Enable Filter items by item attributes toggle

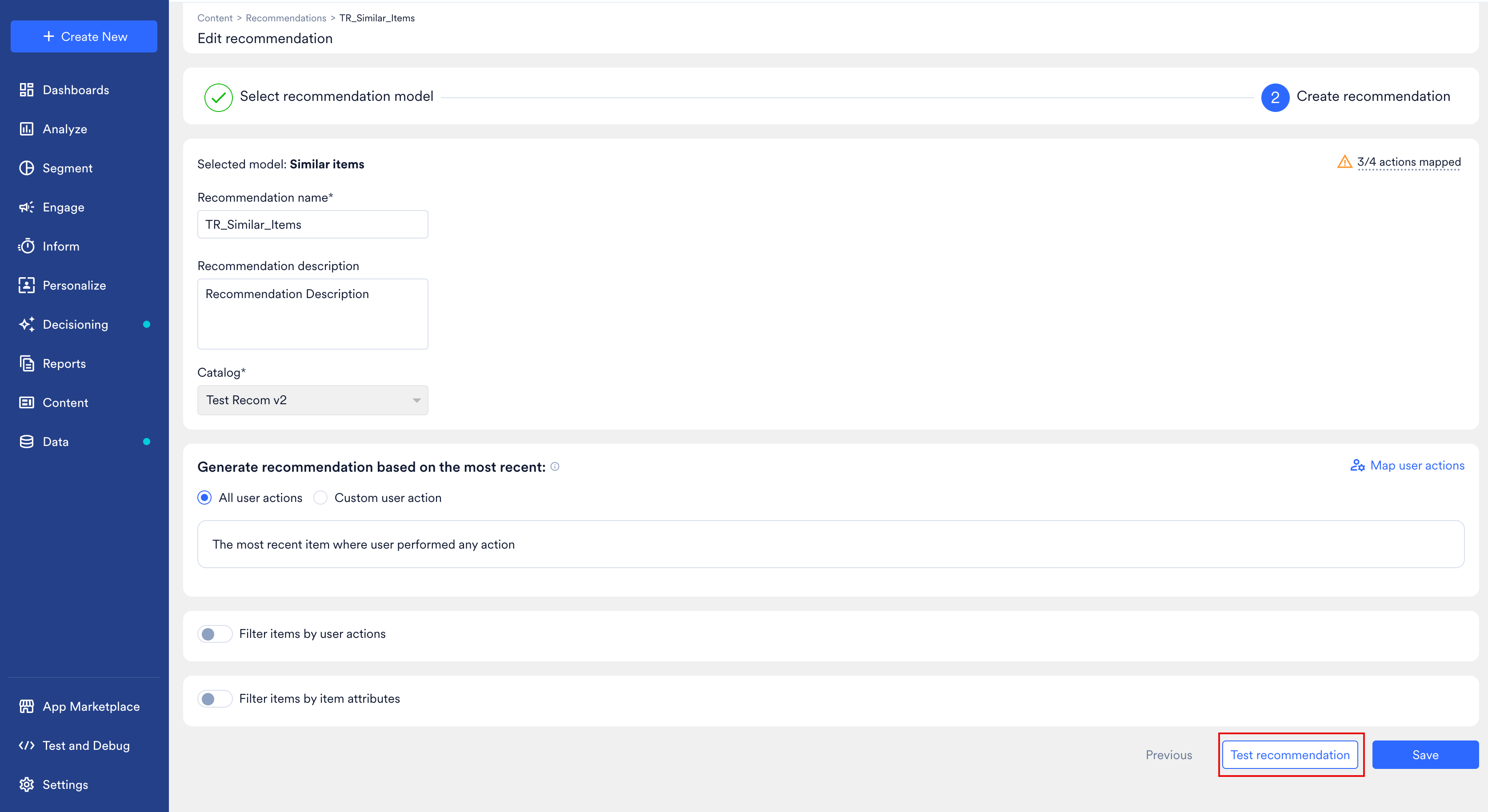(215, 699)
